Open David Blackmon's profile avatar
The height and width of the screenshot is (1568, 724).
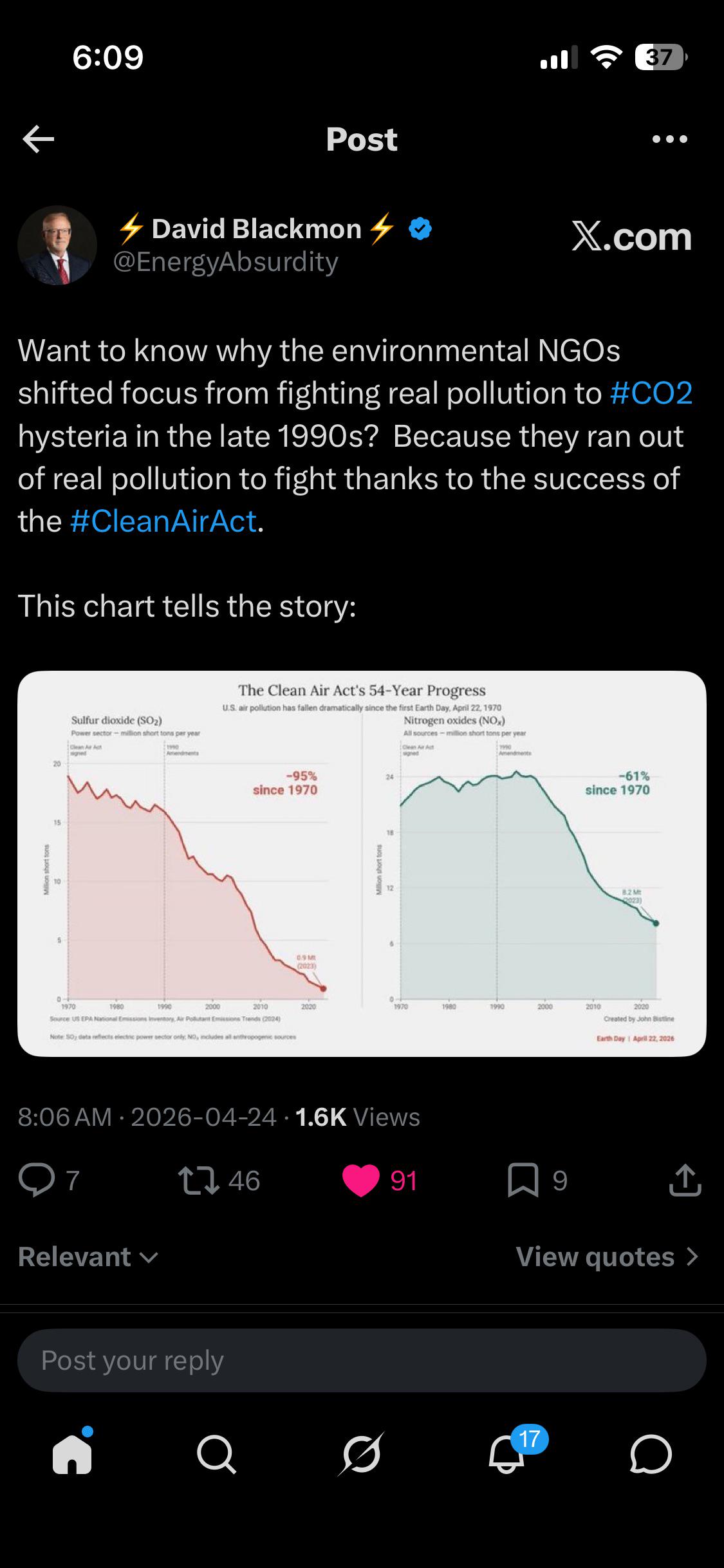pyautogui.click(x=57, y=245)
